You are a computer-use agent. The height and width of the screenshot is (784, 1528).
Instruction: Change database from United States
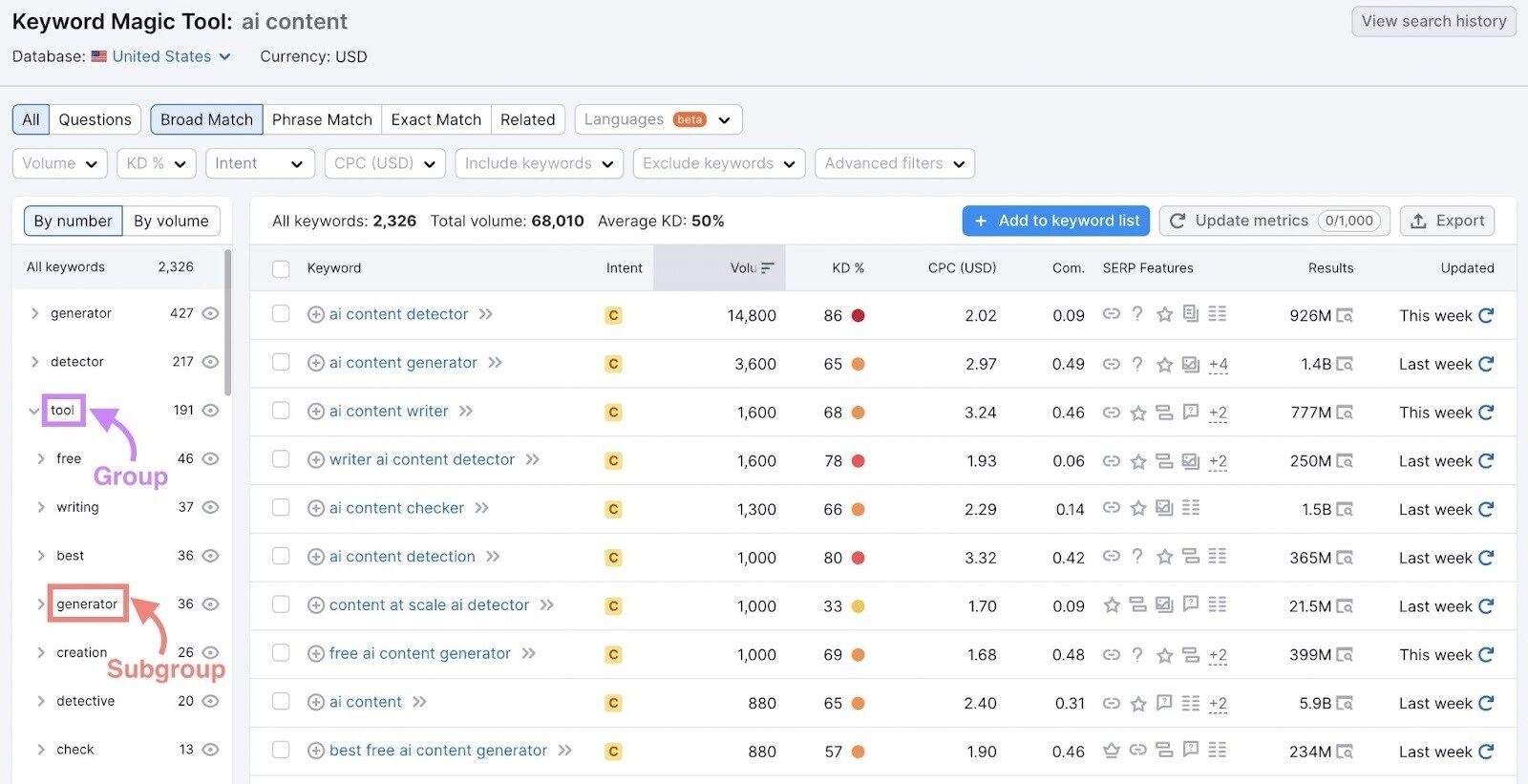point(172,56)
